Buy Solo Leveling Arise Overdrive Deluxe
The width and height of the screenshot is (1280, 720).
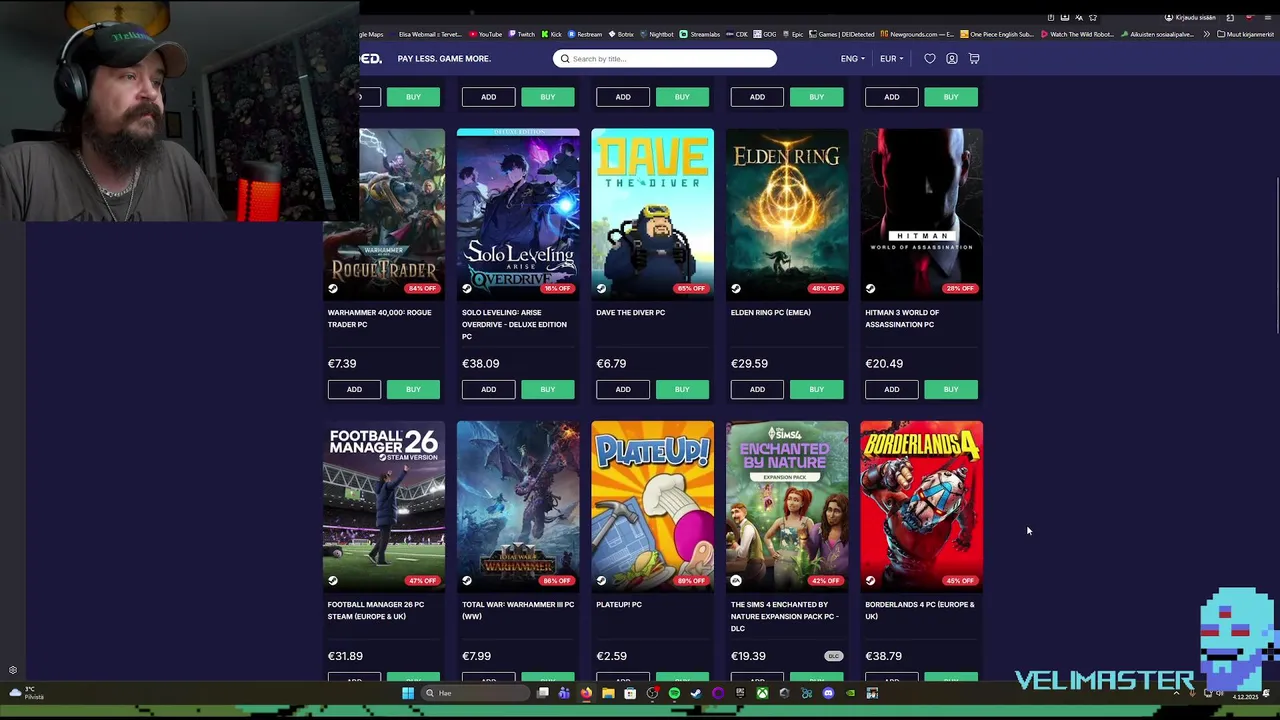(548, 389)
